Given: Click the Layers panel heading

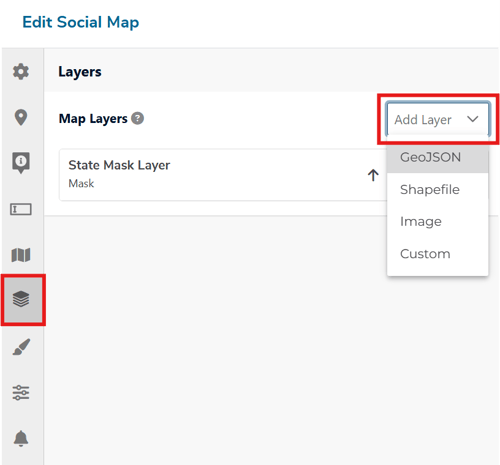Looking at the screenshot, I should (80, 72).
